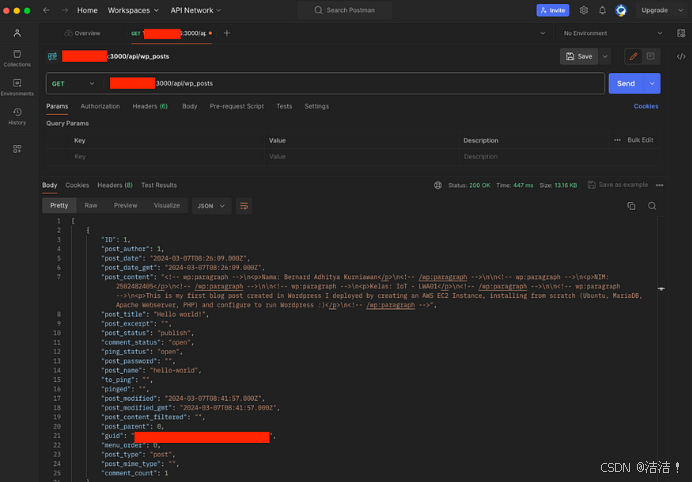
Task: Open the Send button dropdown arrow
Action: (652, 83)
